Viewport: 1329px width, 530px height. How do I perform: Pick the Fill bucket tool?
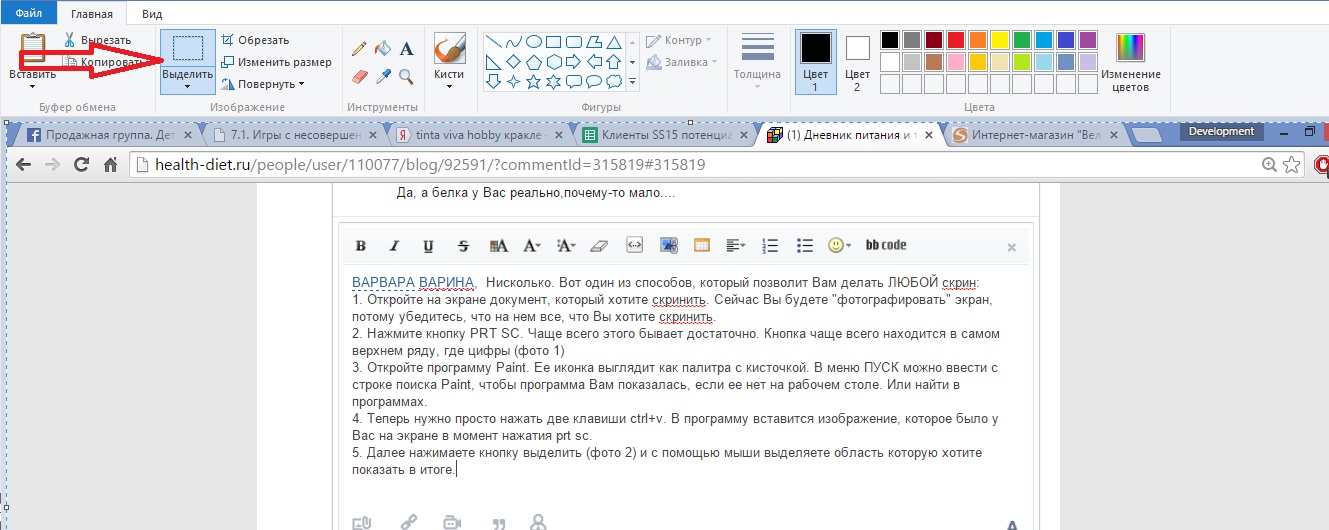pos(383,48)
